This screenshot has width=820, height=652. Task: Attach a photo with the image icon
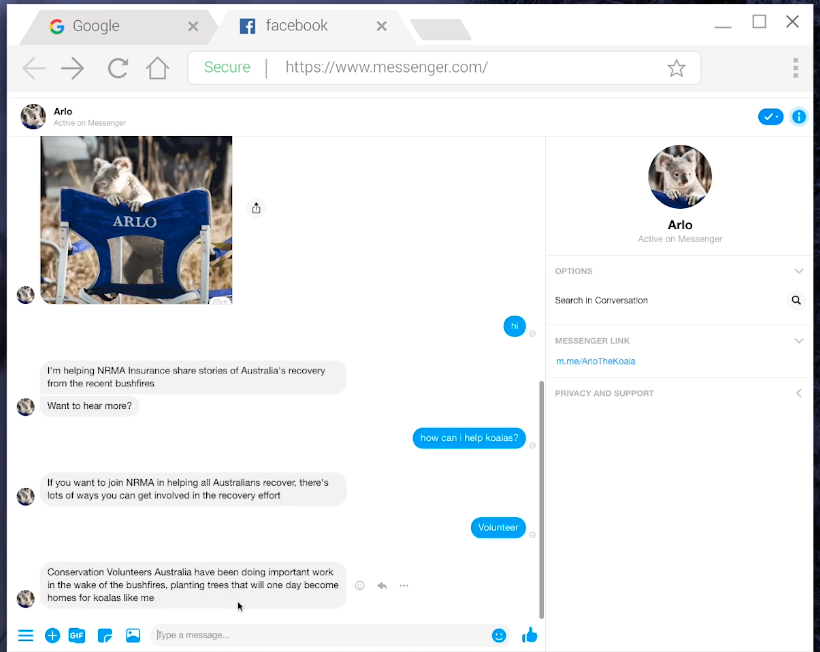pos(133,635)
